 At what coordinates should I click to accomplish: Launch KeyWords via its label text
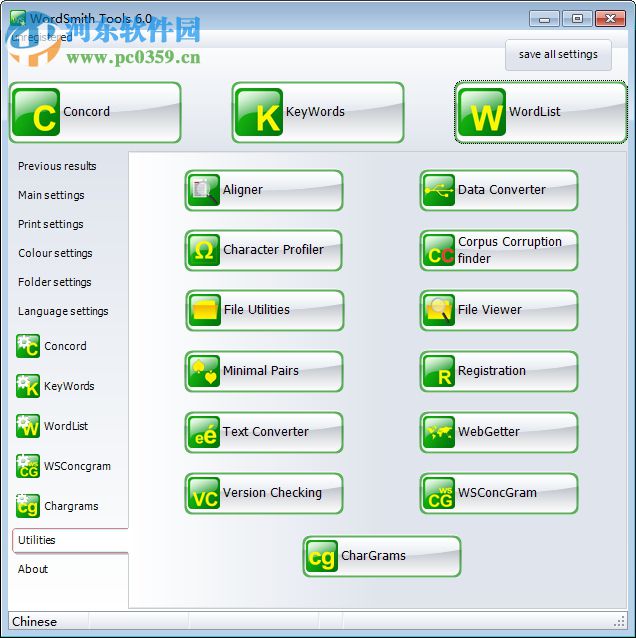point(315,111)
